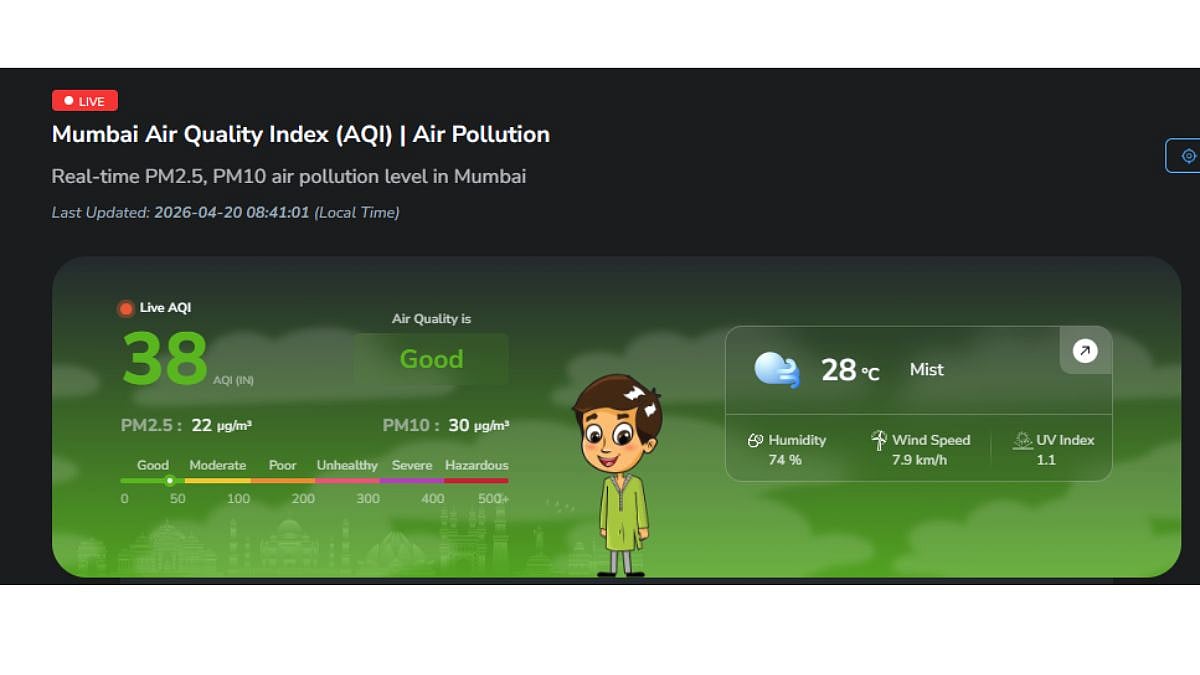This screenshot has height=675, width=1200.
Task: Click the 28 °C temperature reading
Action: click(x=850, y=370)
